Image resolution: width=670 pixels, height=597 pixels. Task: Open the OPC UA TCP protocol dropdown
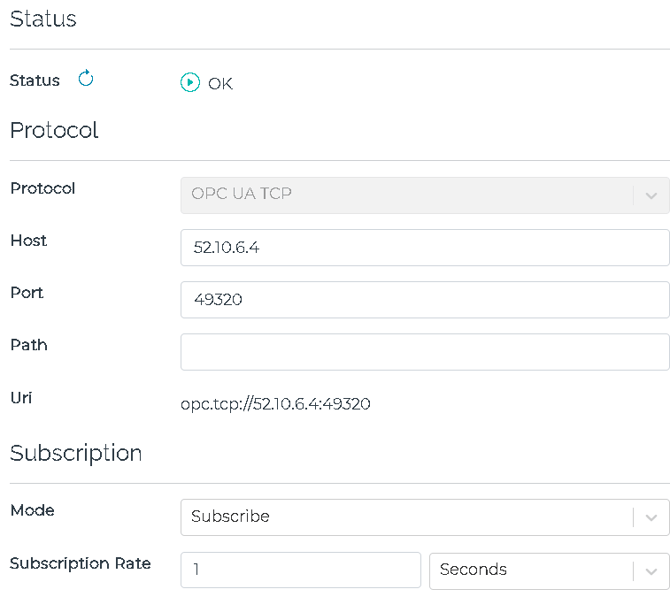point(405,195)
